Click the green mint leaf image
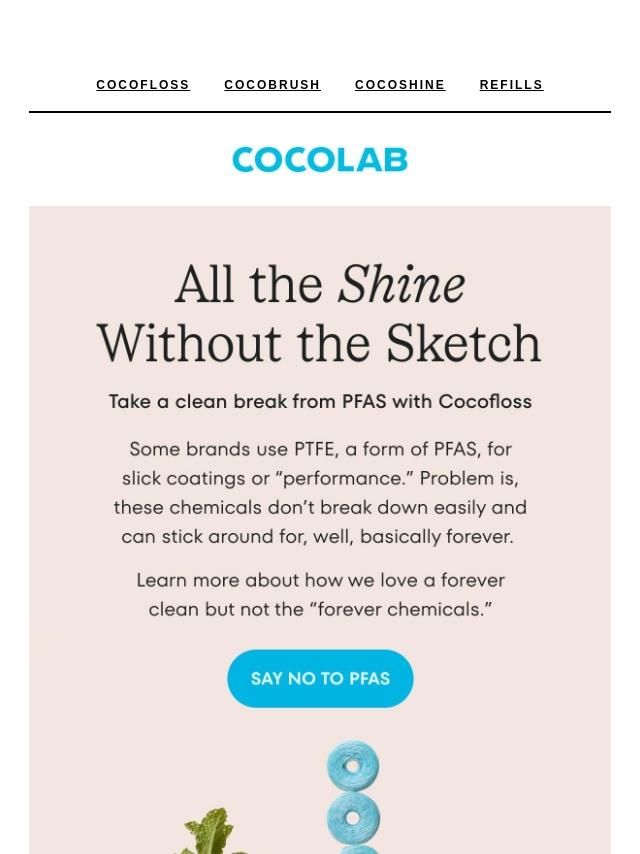This screenshot has width=640, height=854. 210,833
